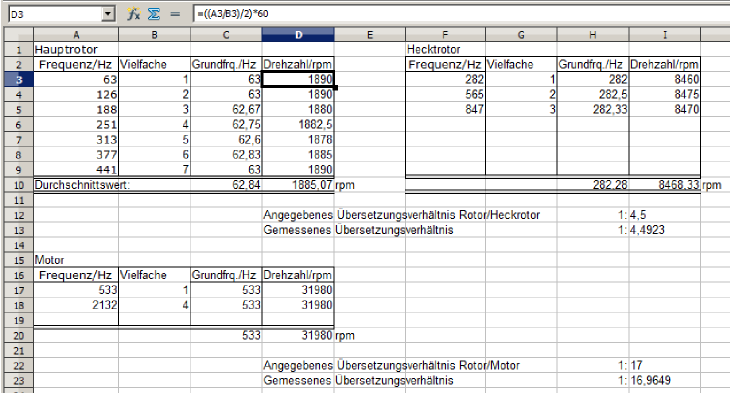The image size is (730, 393).
Task: Click cell containing 847
Action: 446,109
